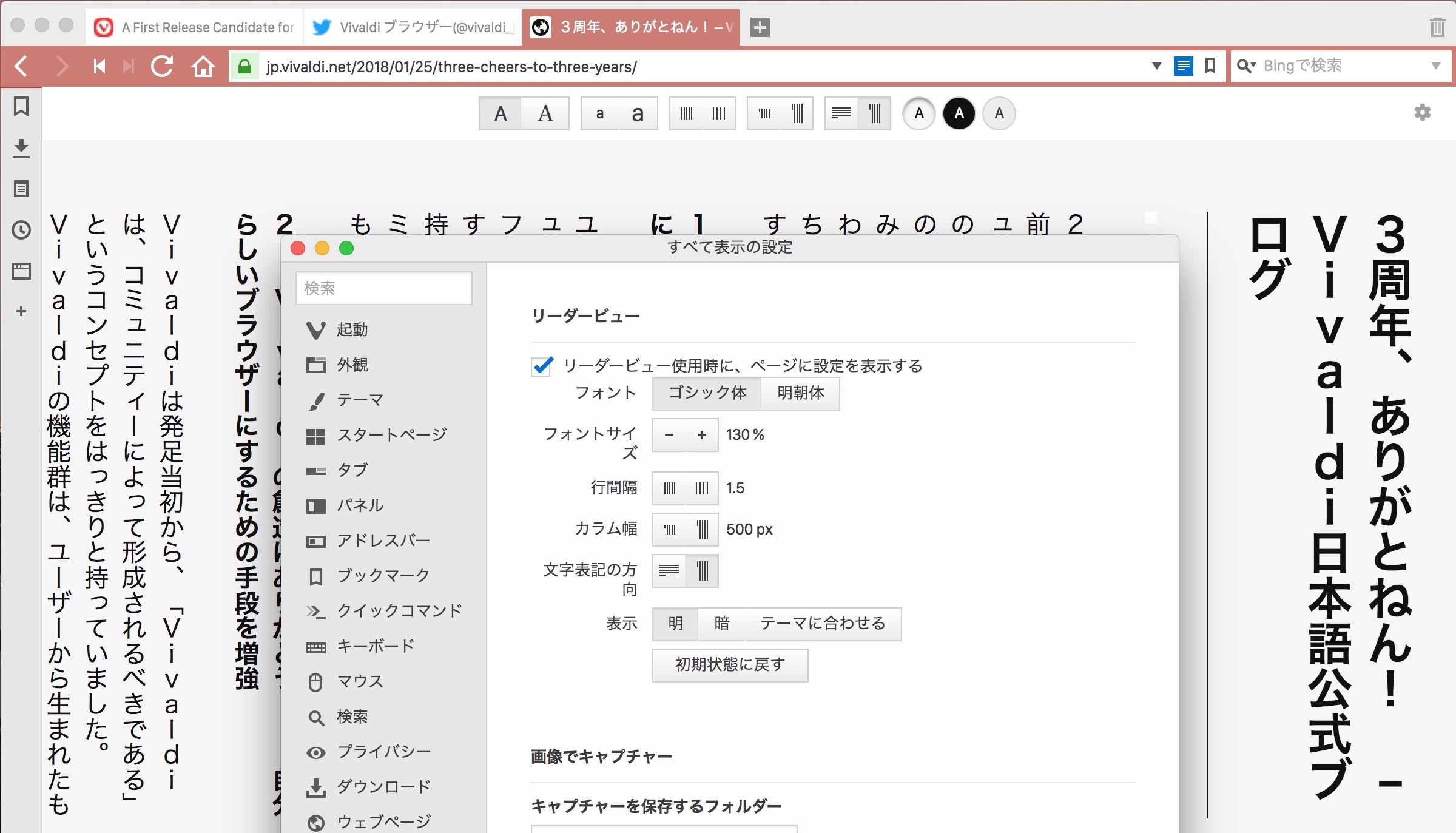The image size is (1456, 833).
Task: Click the 初期状態に戻す reset button
Action: pos(729,665)
